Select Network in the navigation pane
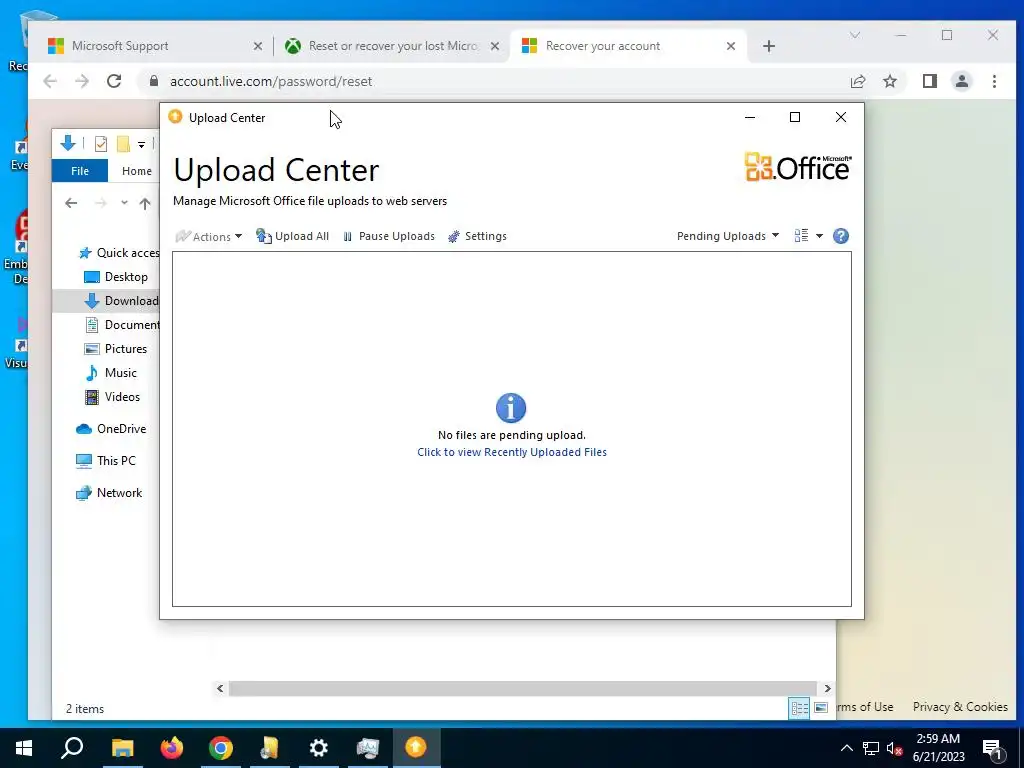The image size is (1024, 768). pyautogui.click(x=108, y=493)
